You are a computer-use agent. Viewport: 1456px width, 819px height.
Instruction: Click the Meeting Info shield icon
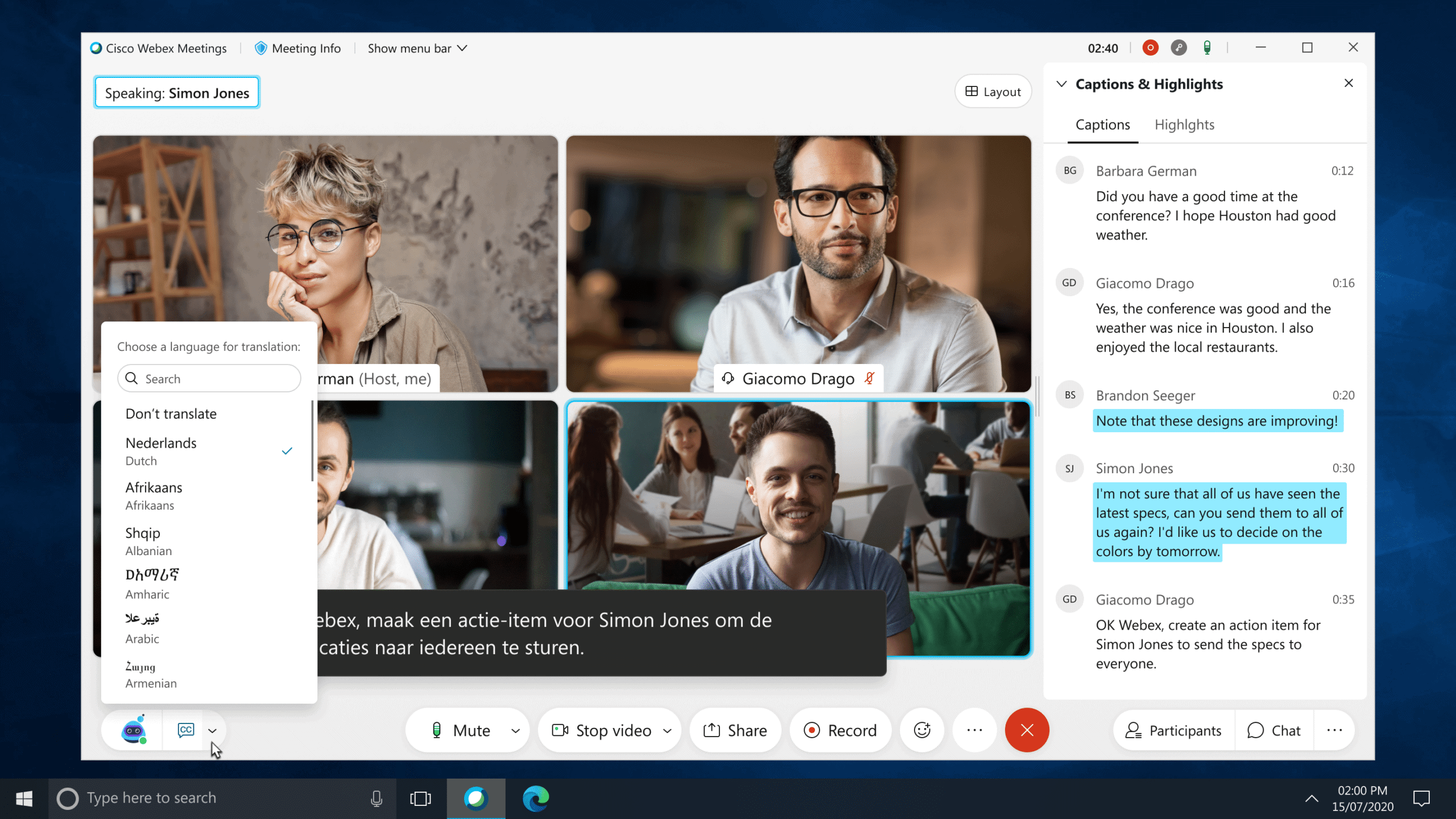tap(261, 48)
